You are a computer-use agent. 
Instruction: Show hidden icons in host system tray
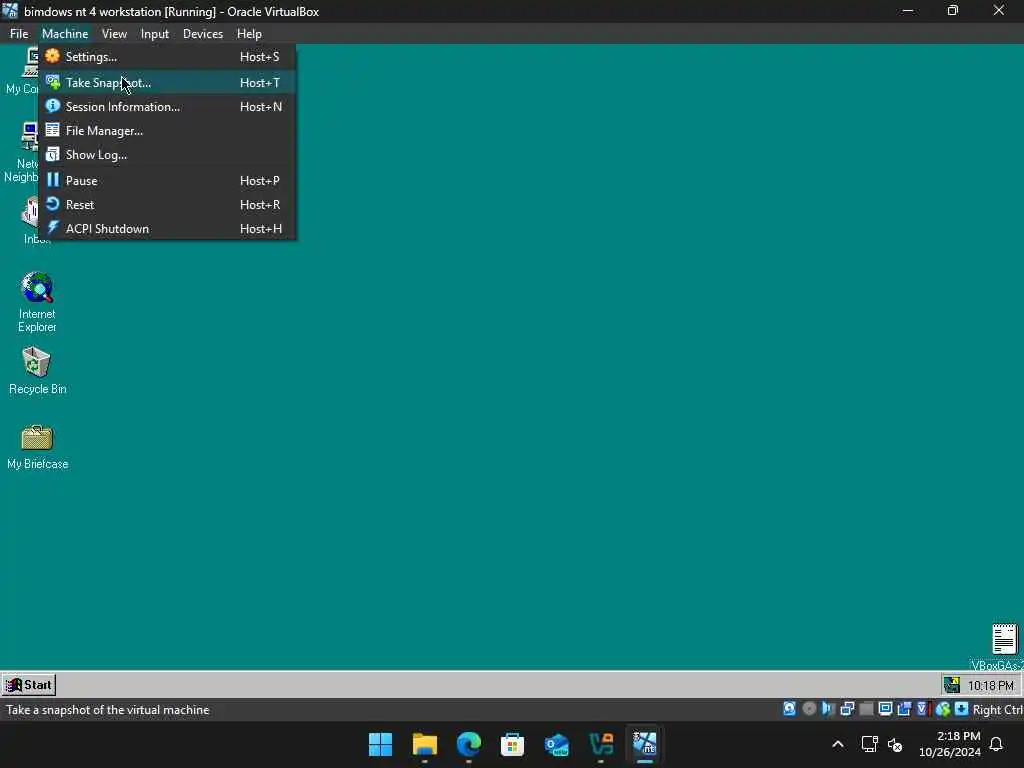pos(838,744)
